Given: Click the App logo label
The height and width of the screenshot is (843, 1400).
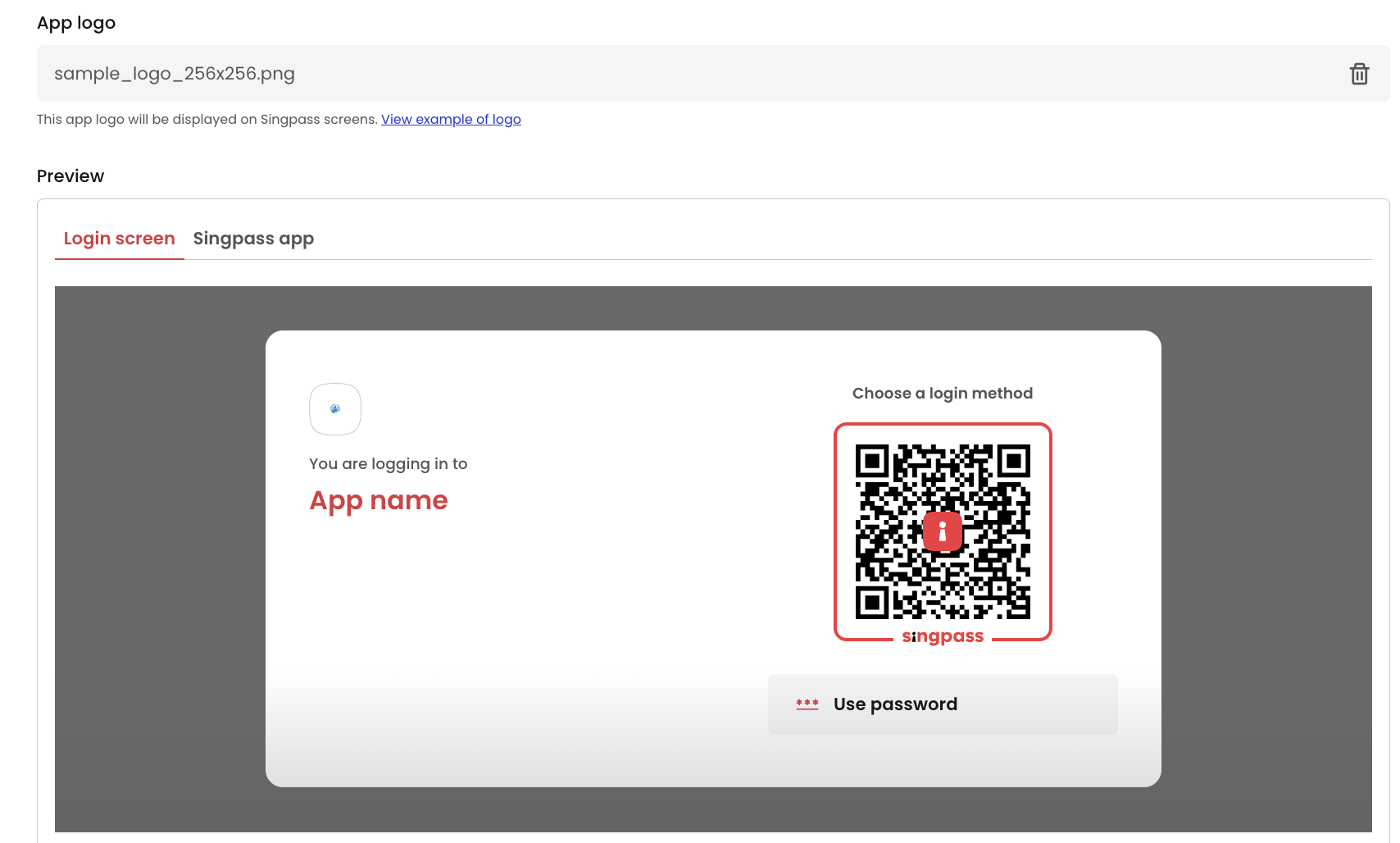Looking at the screenshot, I should 76,23.
